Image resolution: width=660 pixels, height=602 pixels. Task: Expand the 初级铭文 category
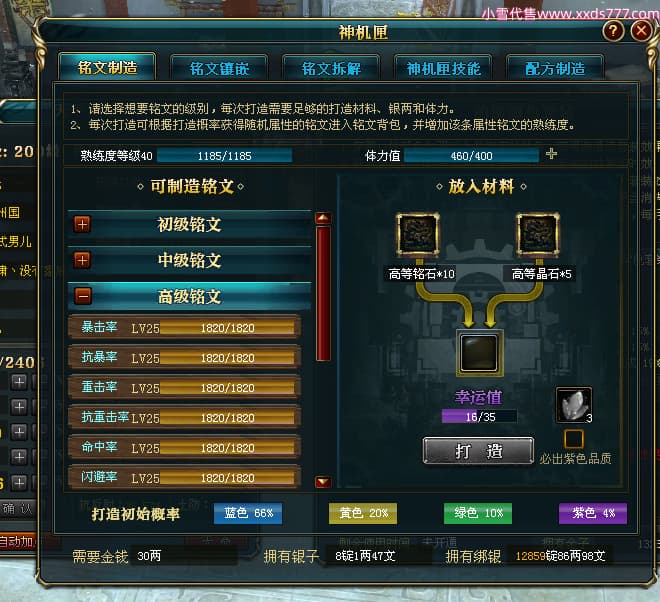[x=82, y=224]
